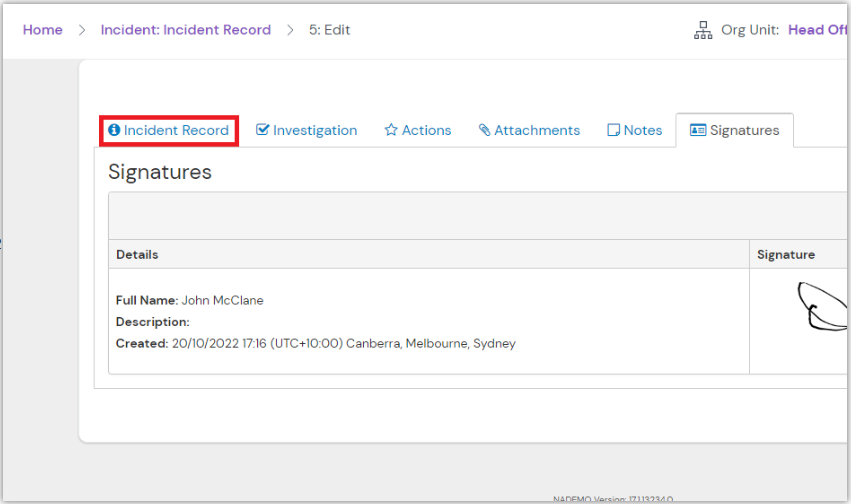Click John McClane's signature image
851x504 pixels.
pos(822,306)
